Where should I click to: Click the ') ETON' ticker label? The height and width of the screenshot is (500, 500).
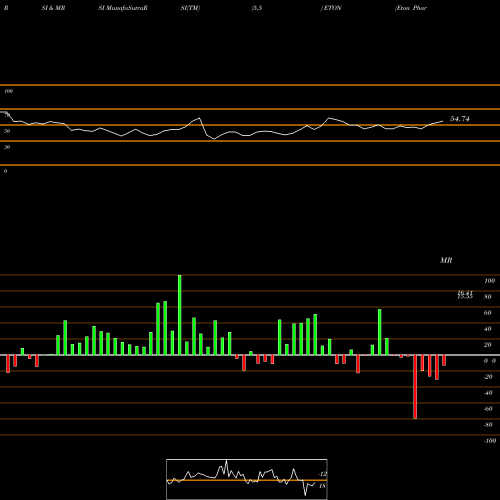click(x=331, y=8)
